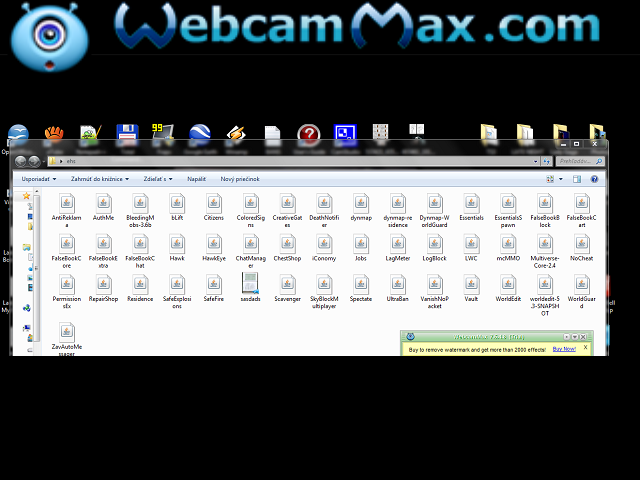Select the NoCheat jar file
Viewport: 640px width, 480px height.
pyautogui.click(x=582, y=248)
